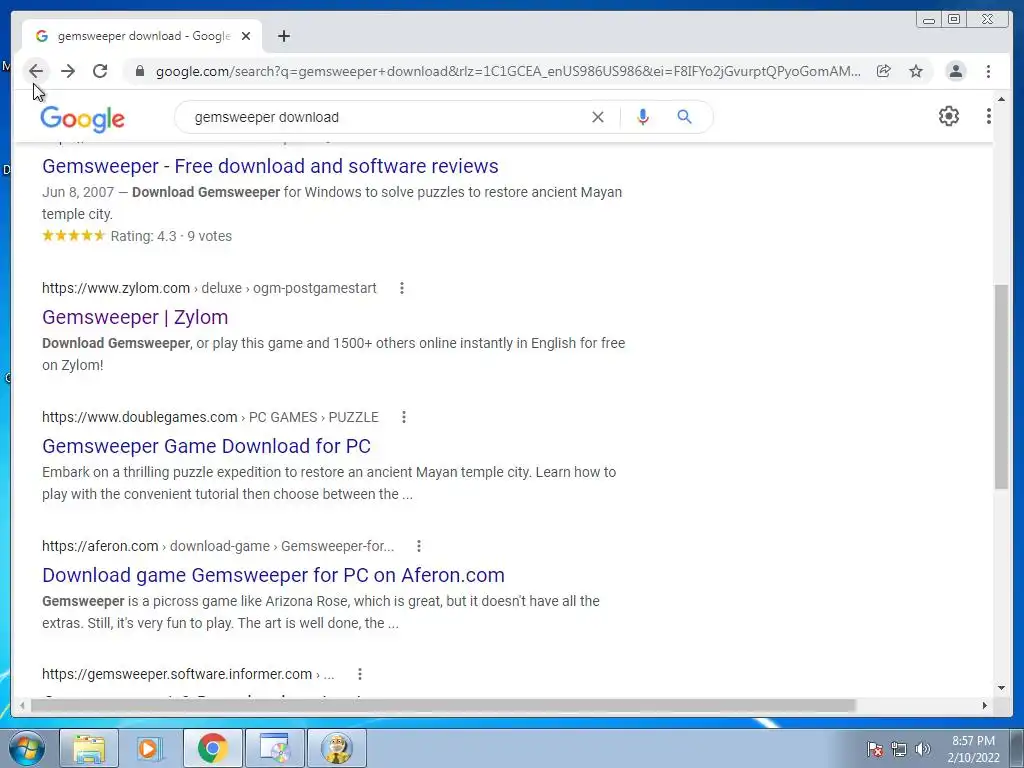Open more options for Zylom result
Image resolution: width=1024 pixels, height=768 pixels.
click(402, 288)
